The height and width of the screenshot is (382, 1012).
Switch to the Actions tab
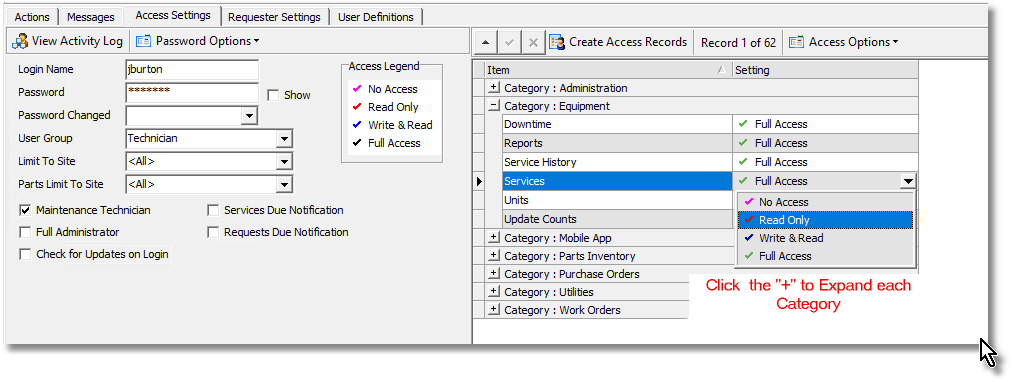click(x=32, y=17)
